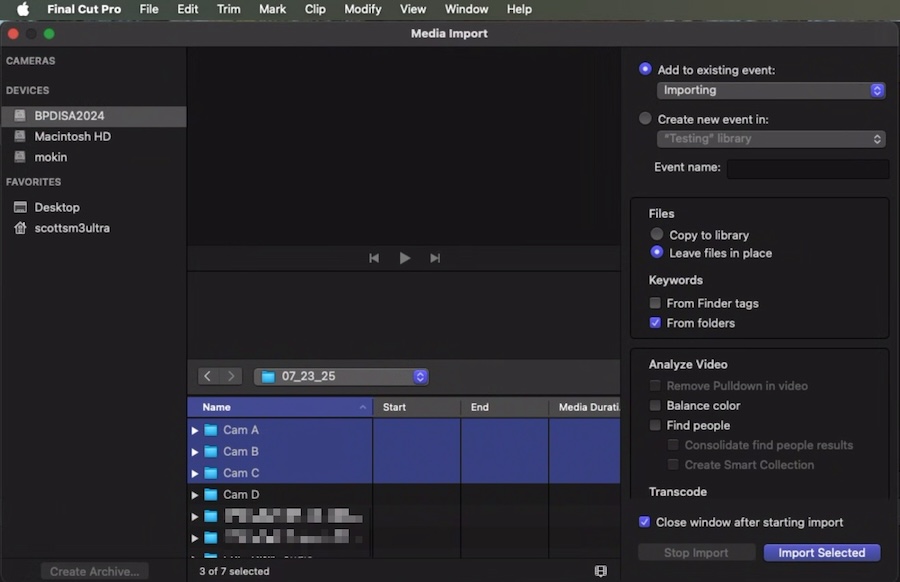Screen dimensions: 900x582
Task: Sort list by End column
Action: (505, 407)
